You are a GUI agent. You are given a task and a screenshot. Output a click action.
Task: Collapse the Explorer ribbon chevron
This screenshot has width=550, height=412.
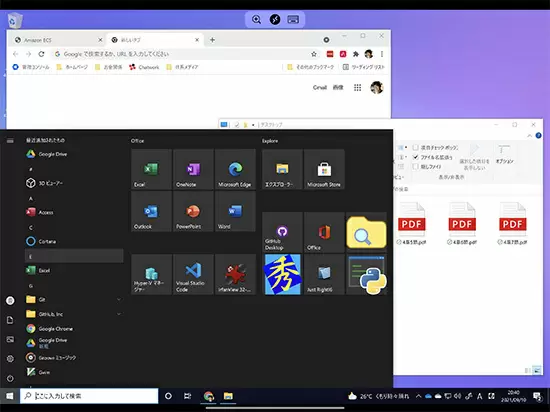[x=529, y=136]
